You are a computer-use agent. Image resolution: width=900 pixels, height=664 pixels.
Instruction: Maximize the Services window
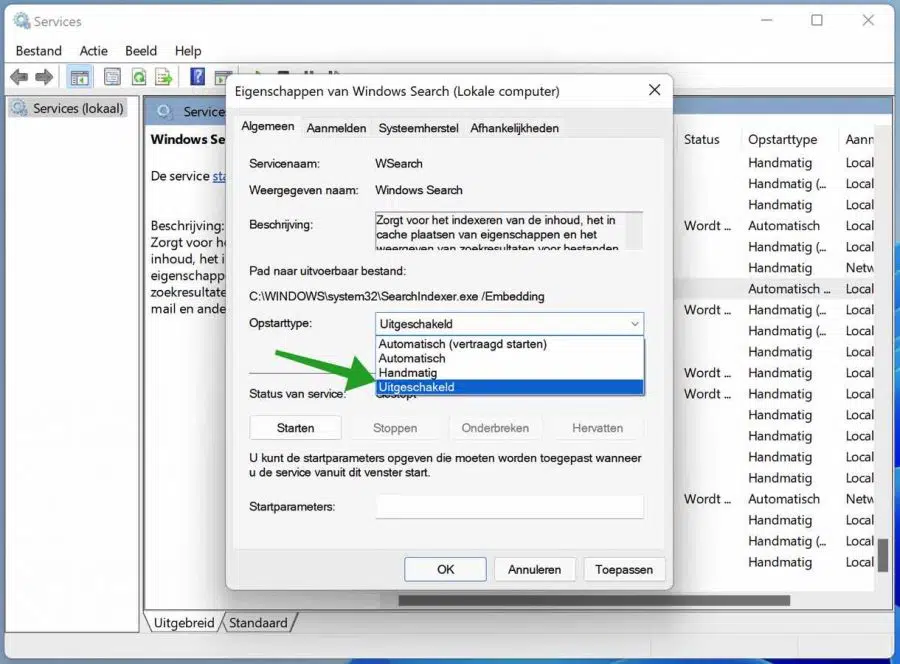click(x=817, y=21)
